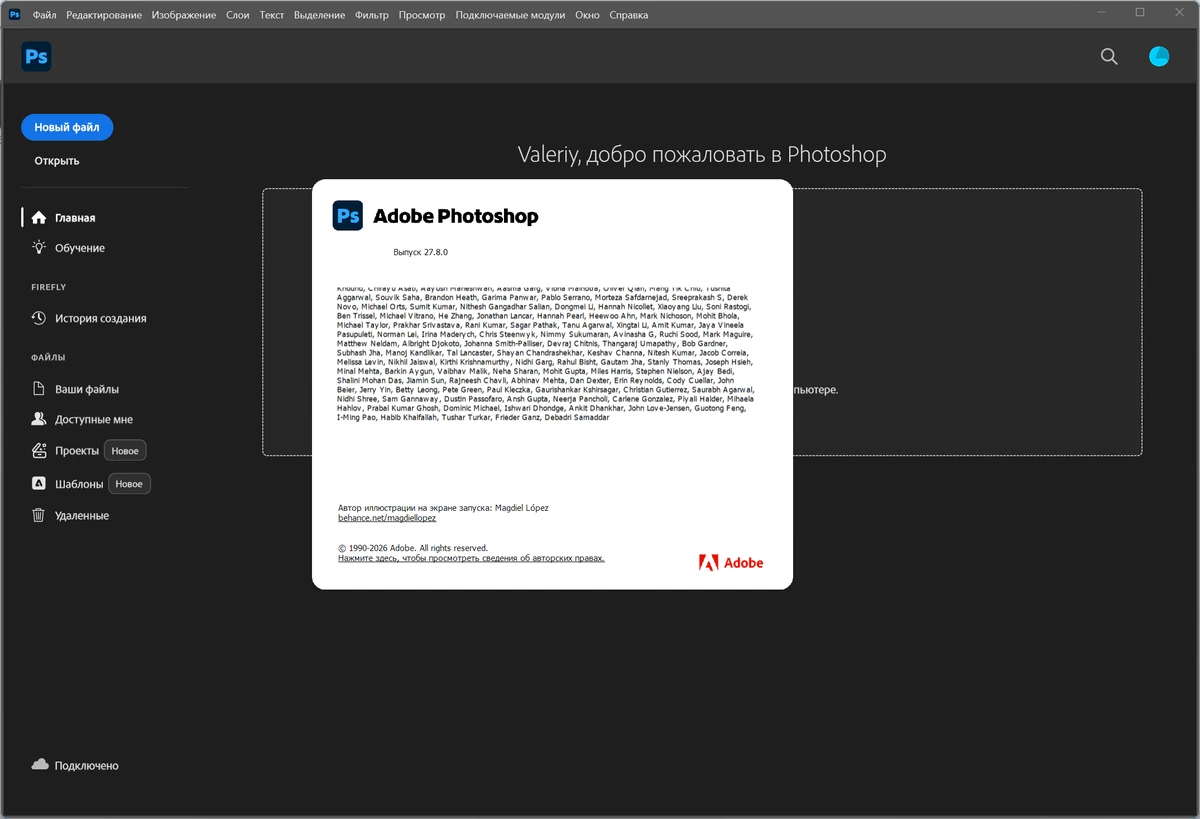Open Проекты in sidebar
Screen dimensions: 1200x819
[x=77, y=450]
